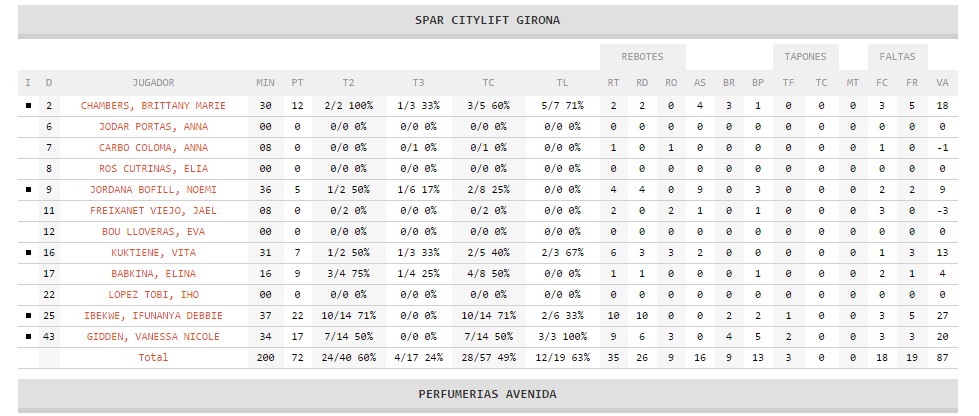979x416 pixels.
Task: Open LOPEZ TOBI, IHO player link
Action: (x=153, y=295)
